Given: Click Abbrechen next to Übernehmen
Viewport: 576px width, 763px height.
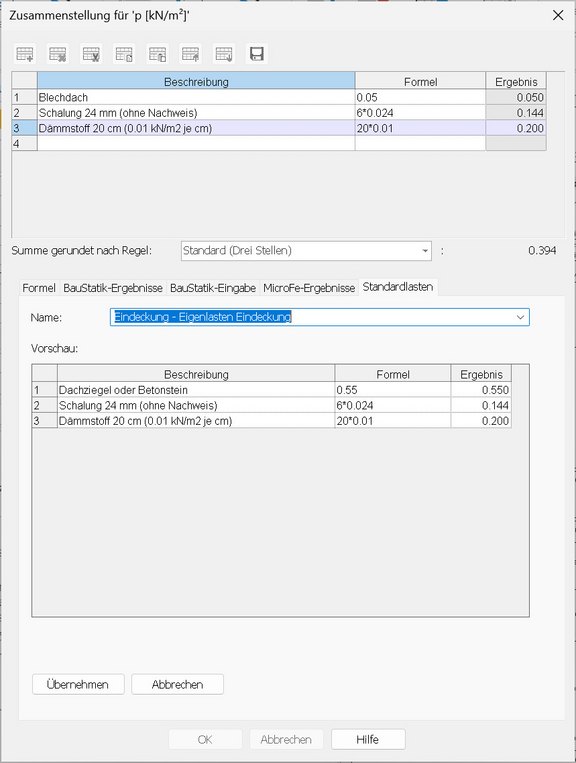Looking at the screenshot, I should (x=177, y=684).
